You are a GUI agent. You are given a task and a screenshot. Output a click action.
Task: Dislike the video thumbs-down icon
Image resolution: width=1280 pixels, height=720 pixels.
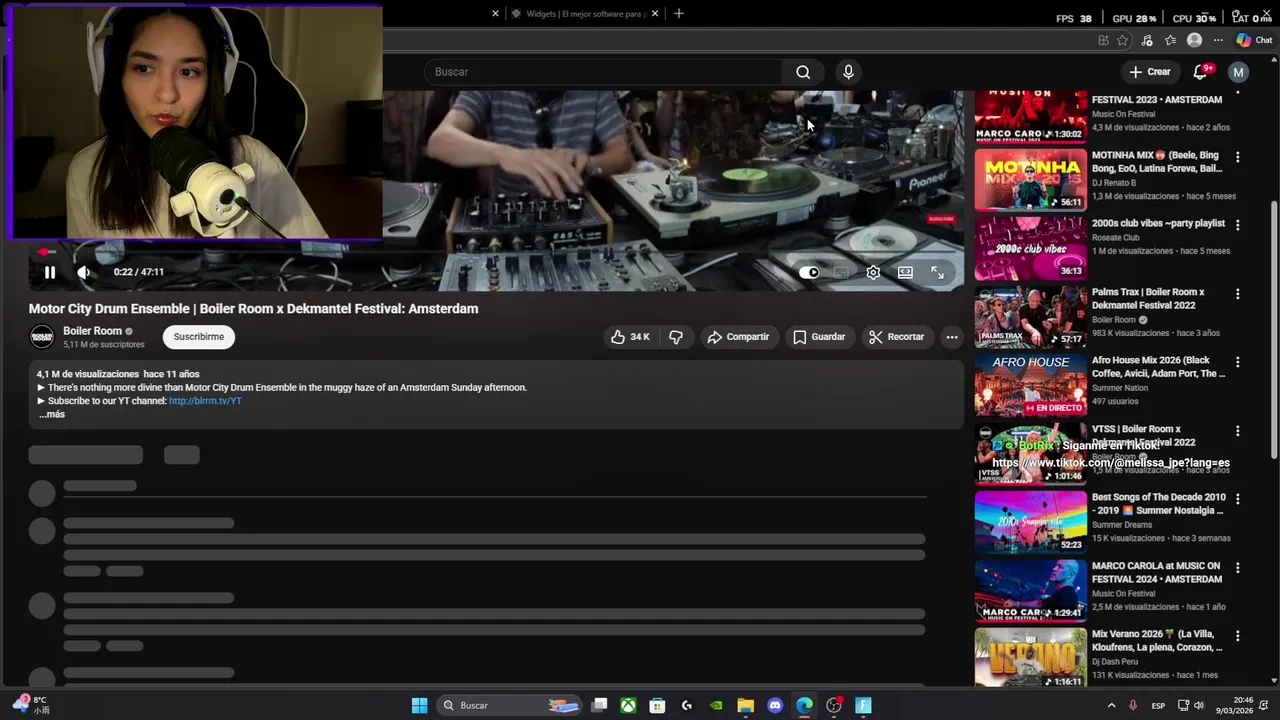676,337
